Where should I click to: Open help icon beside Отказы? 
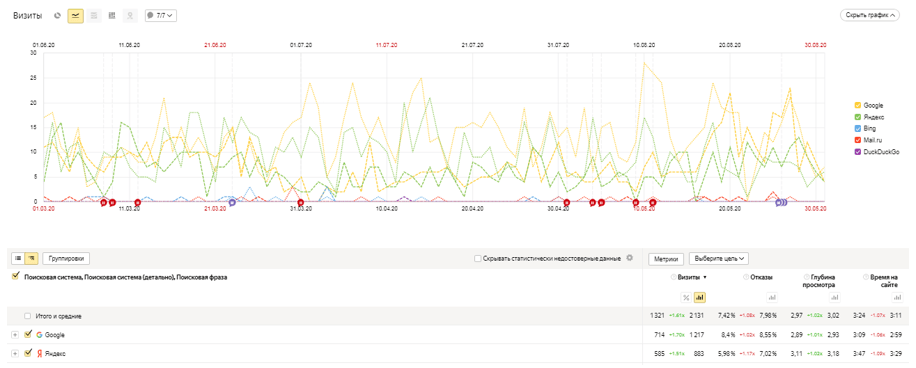(746, 277)
